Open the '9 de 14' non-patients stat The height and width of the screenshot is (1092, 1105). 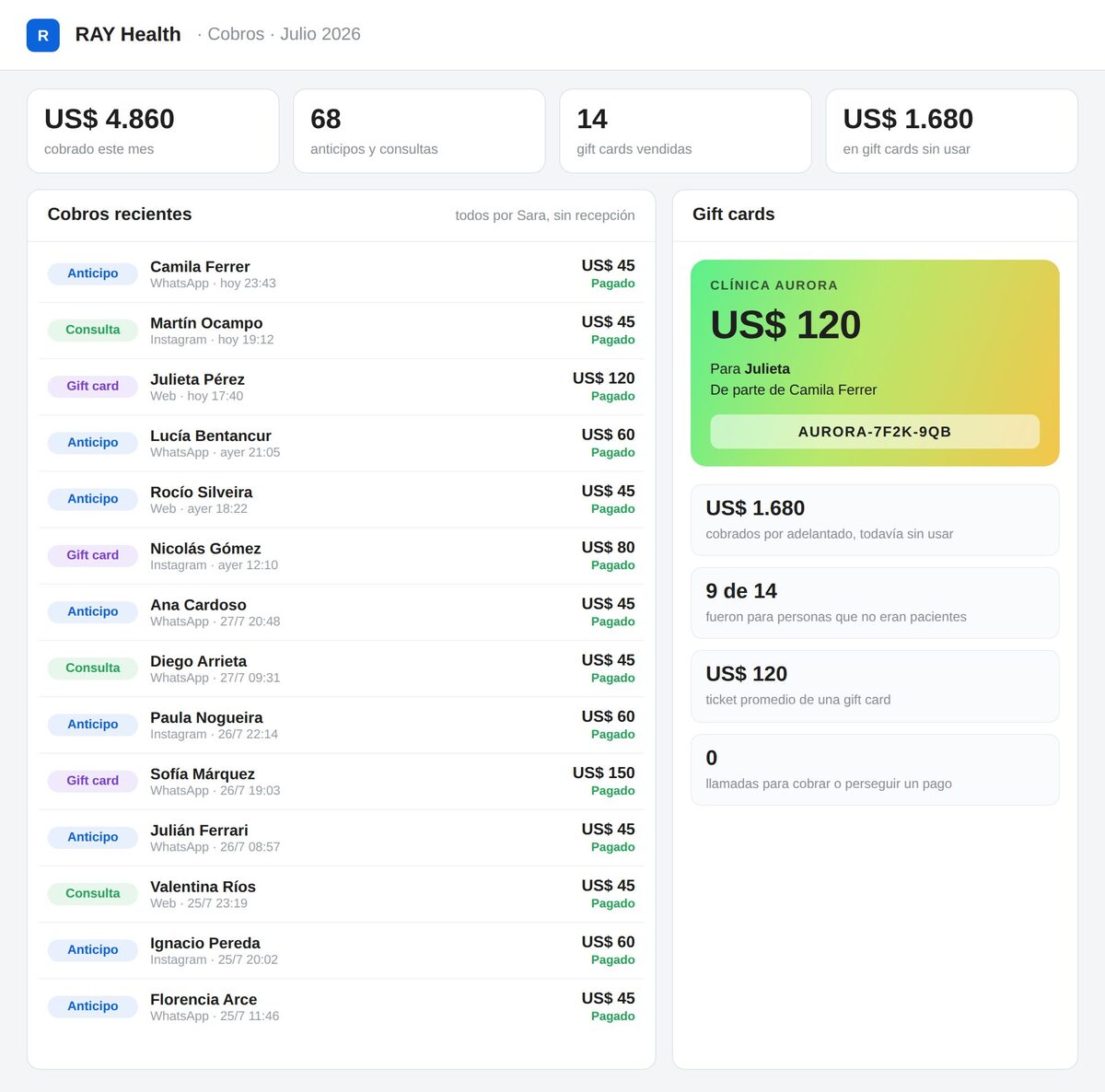[x=875, y=603]
